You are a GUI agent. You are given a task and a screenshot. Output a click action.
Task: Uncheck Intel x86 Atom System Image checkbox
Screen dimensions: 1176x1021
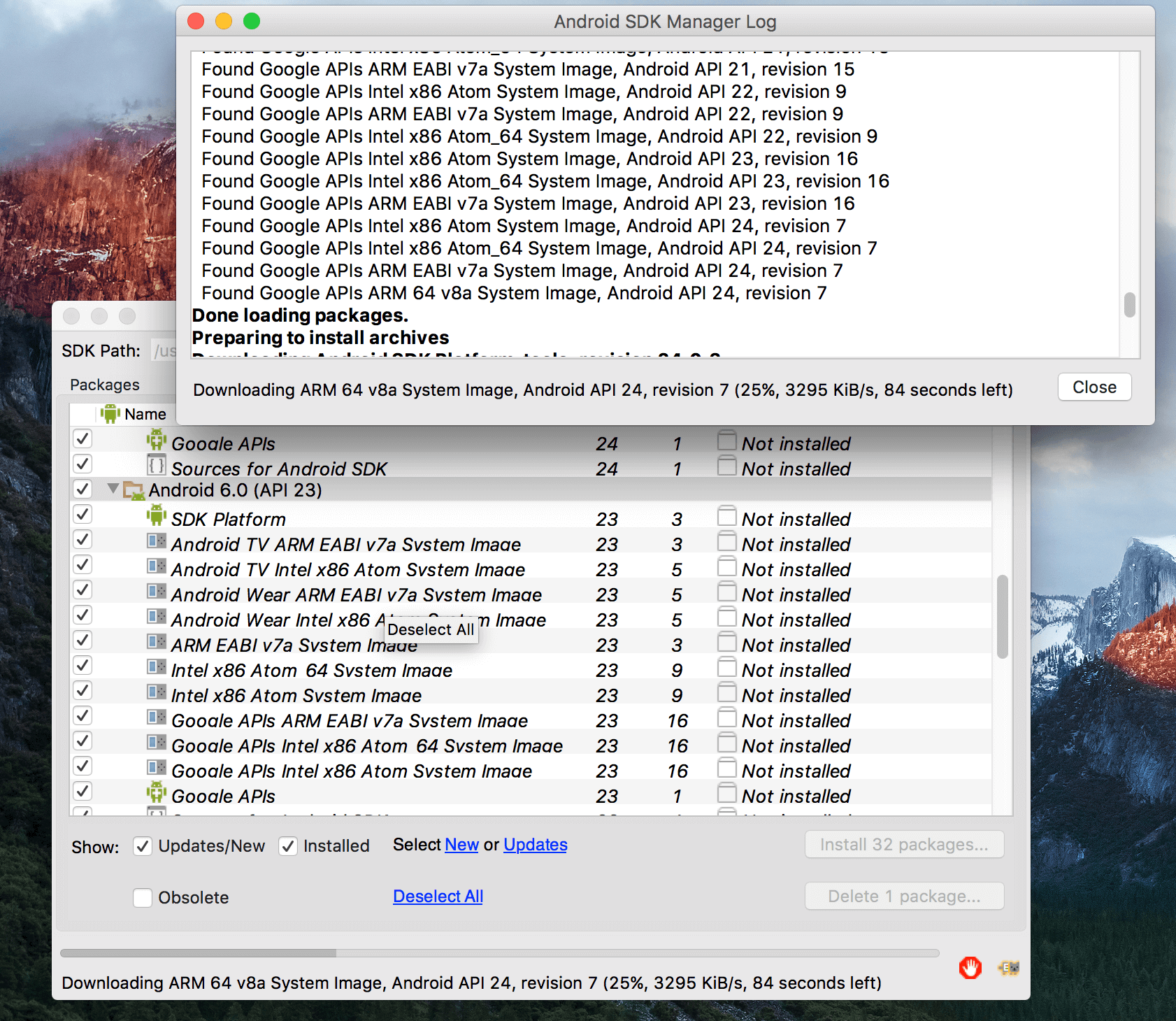tap(83, 690)
